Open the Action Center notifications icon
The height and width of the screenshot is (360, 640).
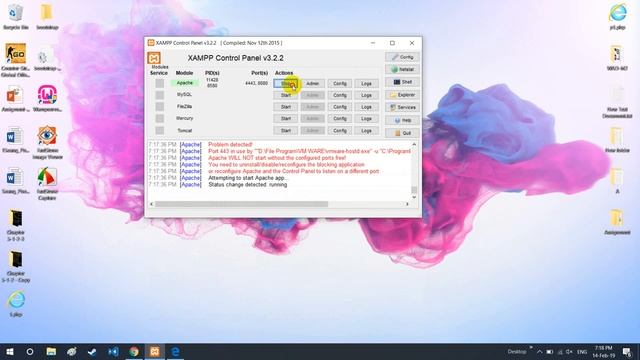click(627, 352)
